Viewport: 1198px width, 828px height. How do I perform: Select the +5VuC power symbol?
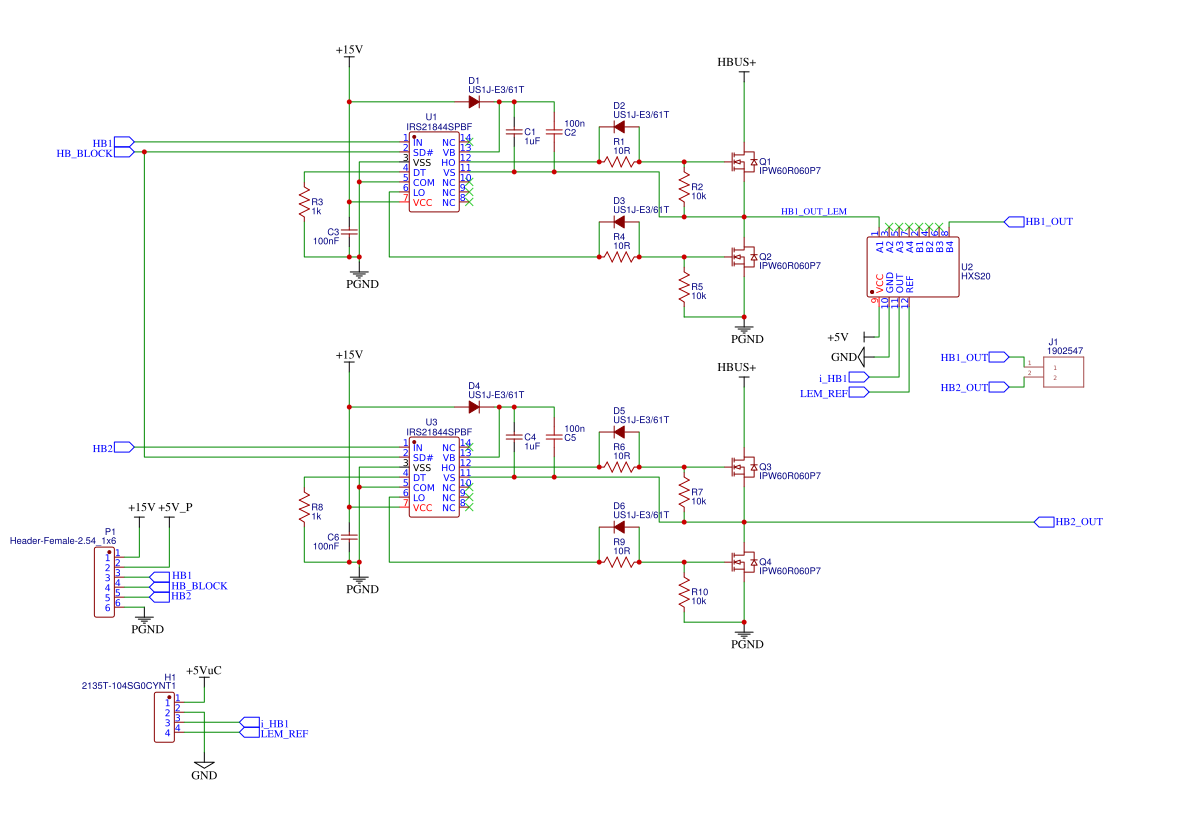[x=204, y=671]
